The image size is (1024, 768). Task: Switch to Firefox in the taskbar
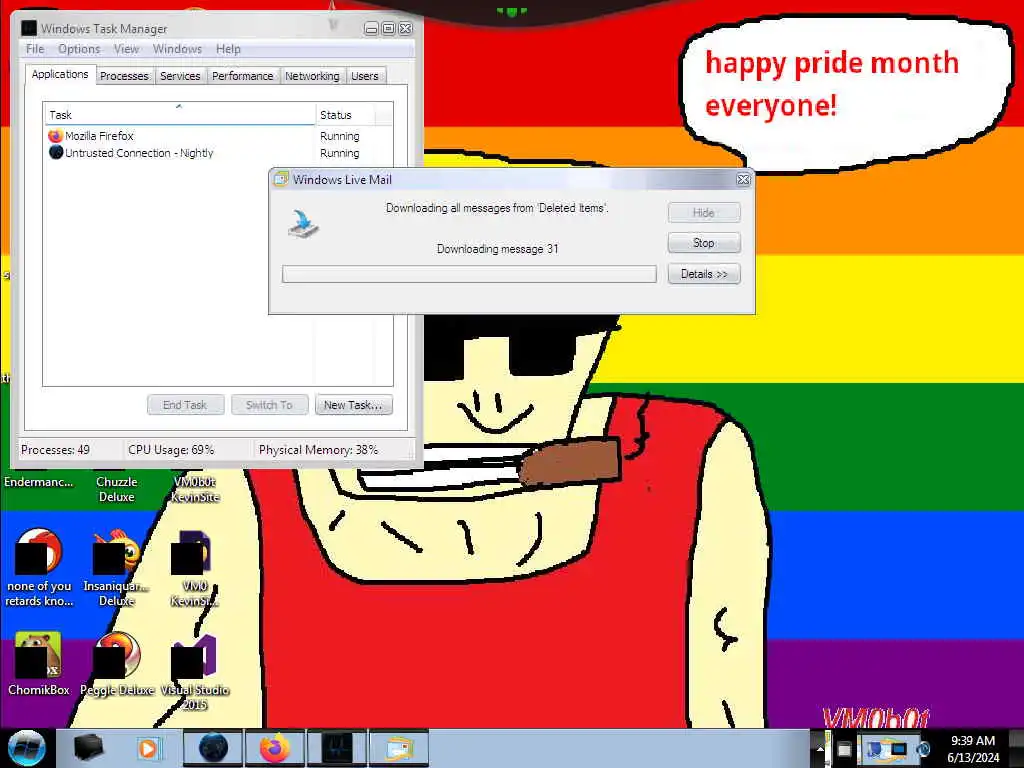point(275,748)
